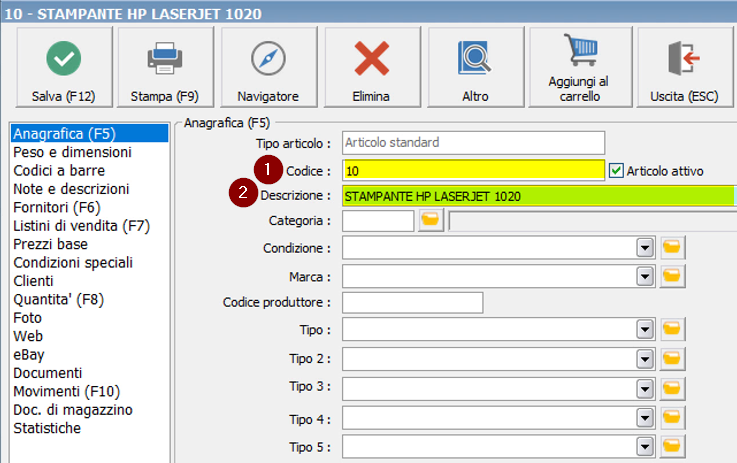The height and width of the screenshot is (463, 737).
Task: Open folder icon beside Tipo 2
Action: 672,359
